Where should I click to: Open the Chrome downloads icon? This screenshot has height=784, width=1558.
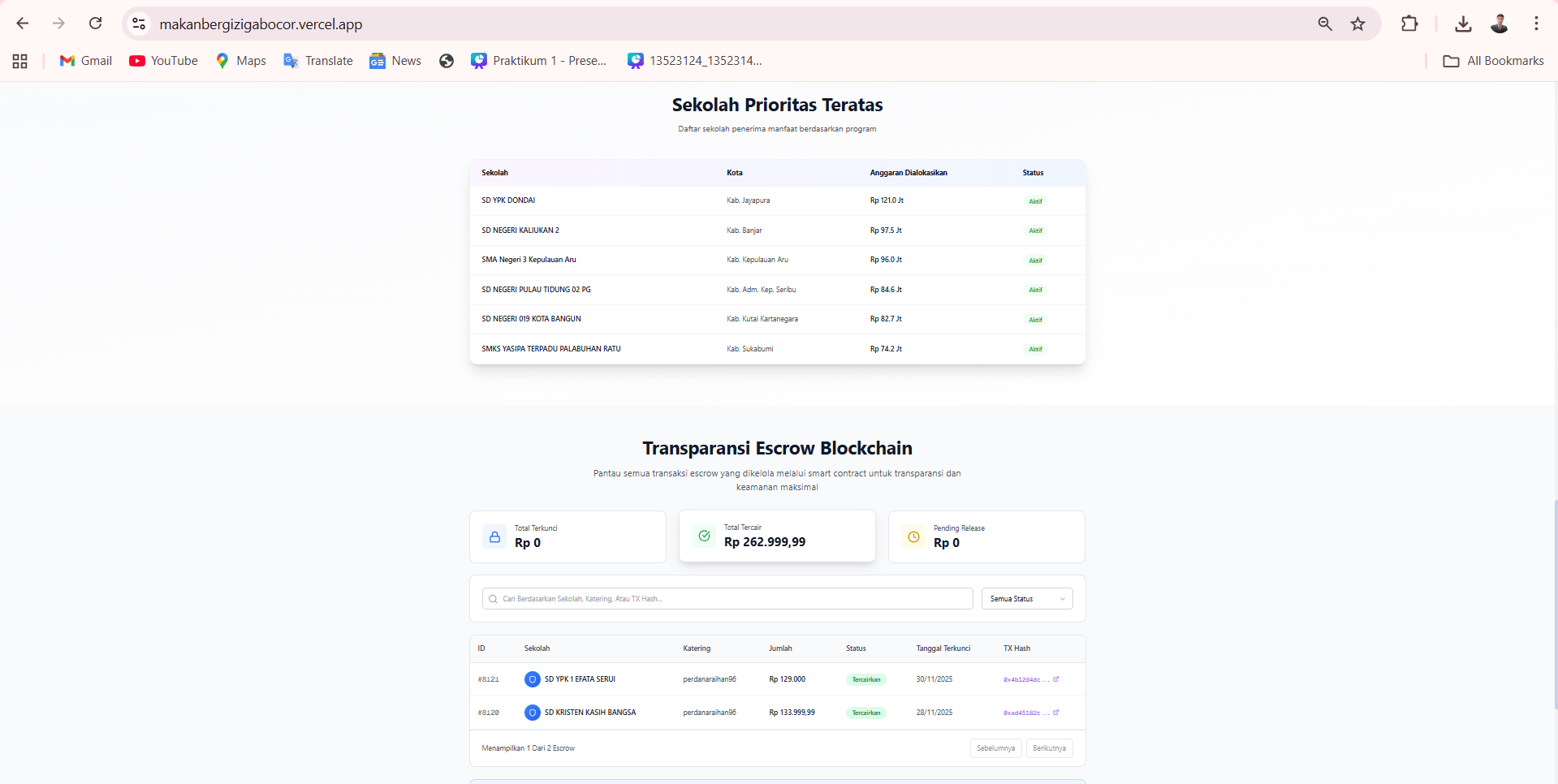coord(1463,24)
